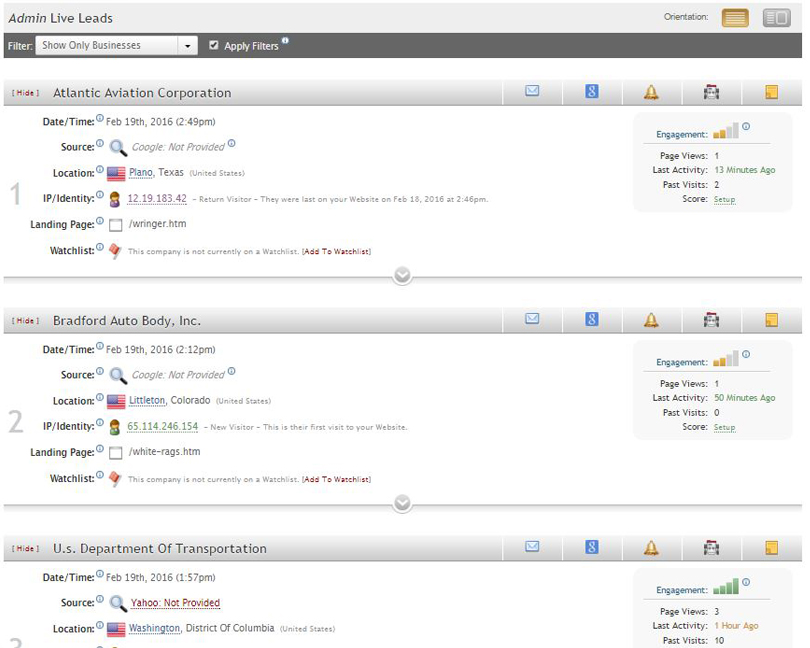Open the Show Only Businesses filter dropdown
This screenshot has height=648, width=810.
[117, 45]
